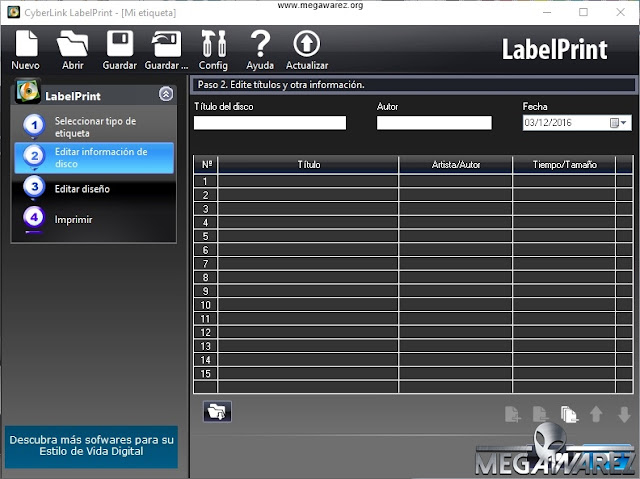Click Título cell of row 1
Viewport: 640px width, 479px height.
[x=308, y=182]
